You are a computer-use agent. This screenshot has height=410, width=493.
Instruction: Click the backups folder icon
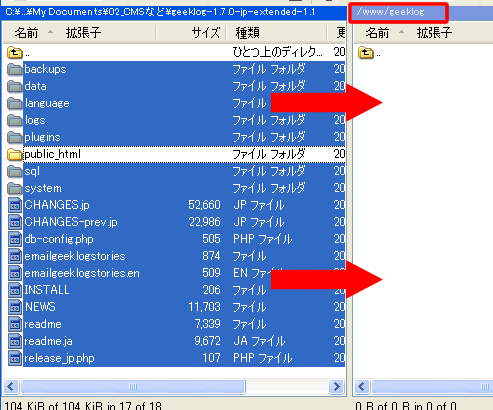click(x=14, y=69)
